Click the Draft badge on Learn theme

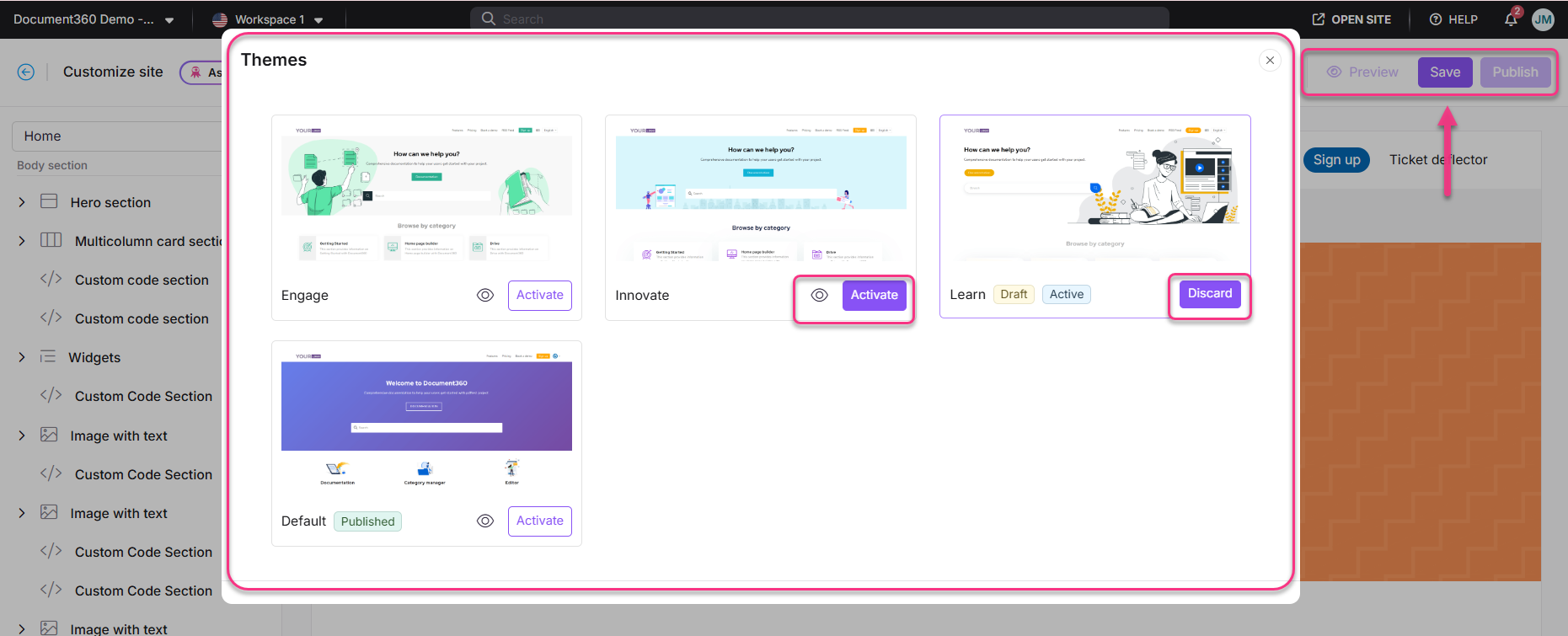click(1014, 294)
